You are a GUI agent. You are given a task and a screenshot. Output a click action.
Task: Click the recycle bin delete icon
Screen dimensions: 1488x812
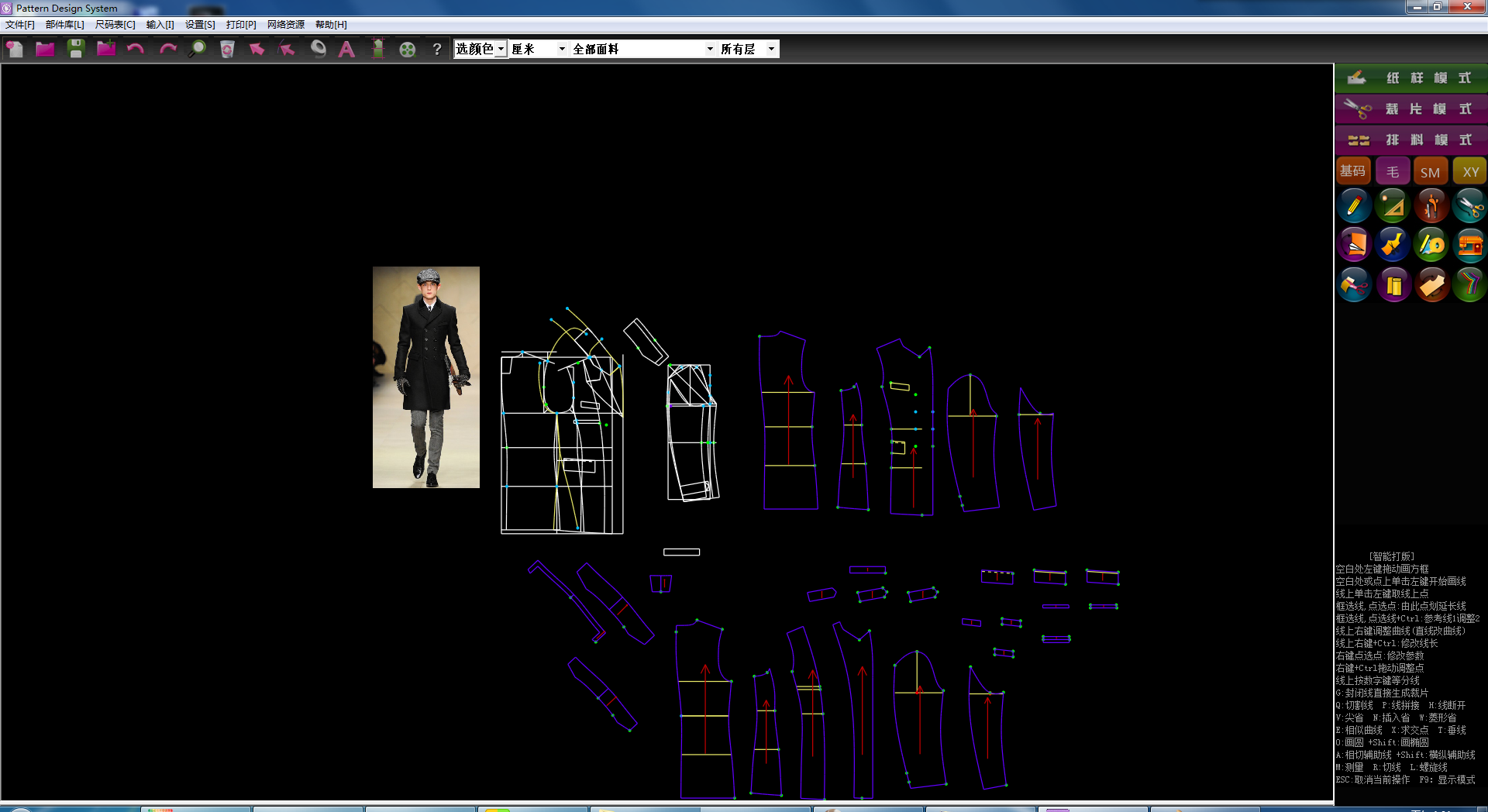(227, 49)
